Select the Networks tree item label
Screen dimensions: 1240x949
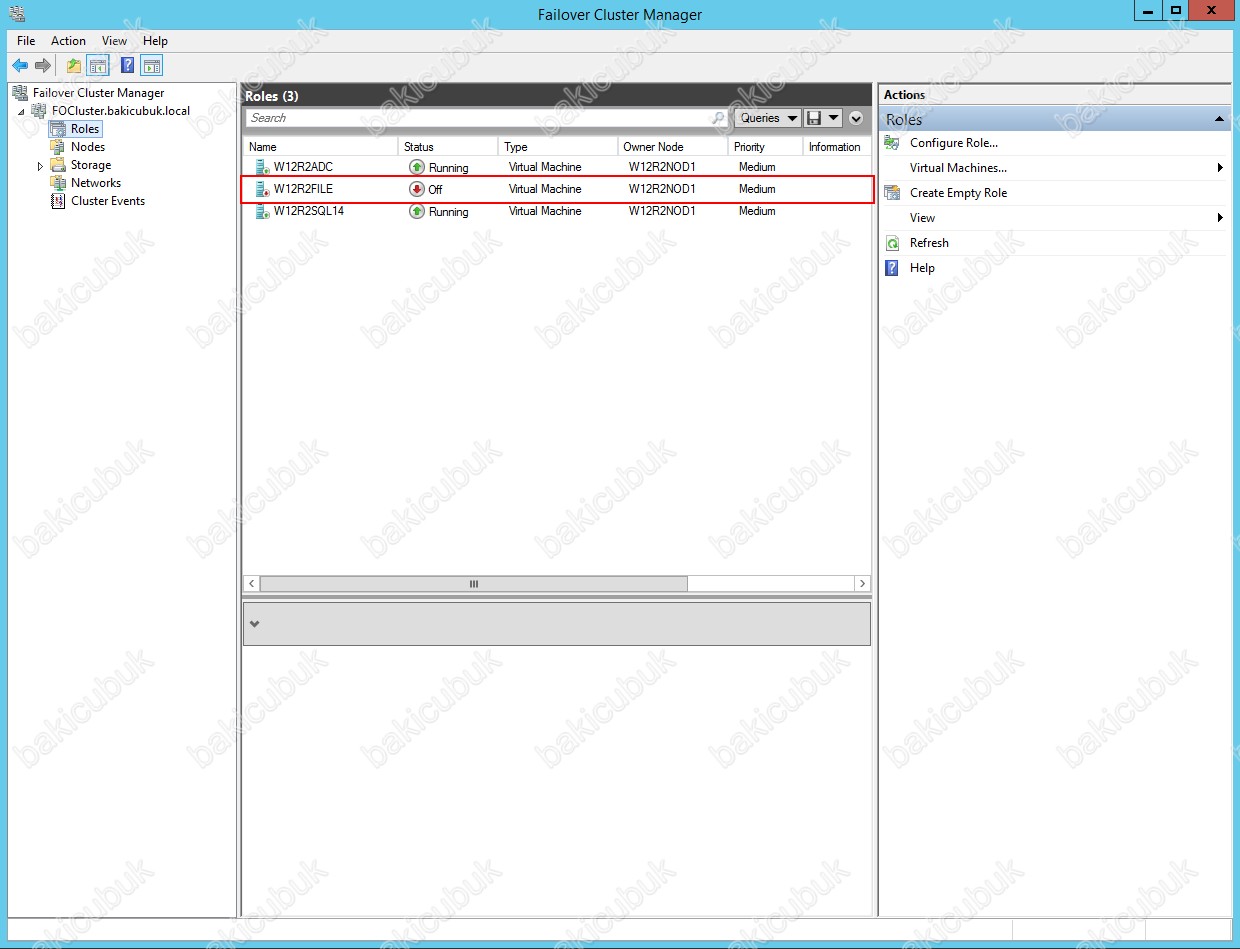(x=96, y=183)
